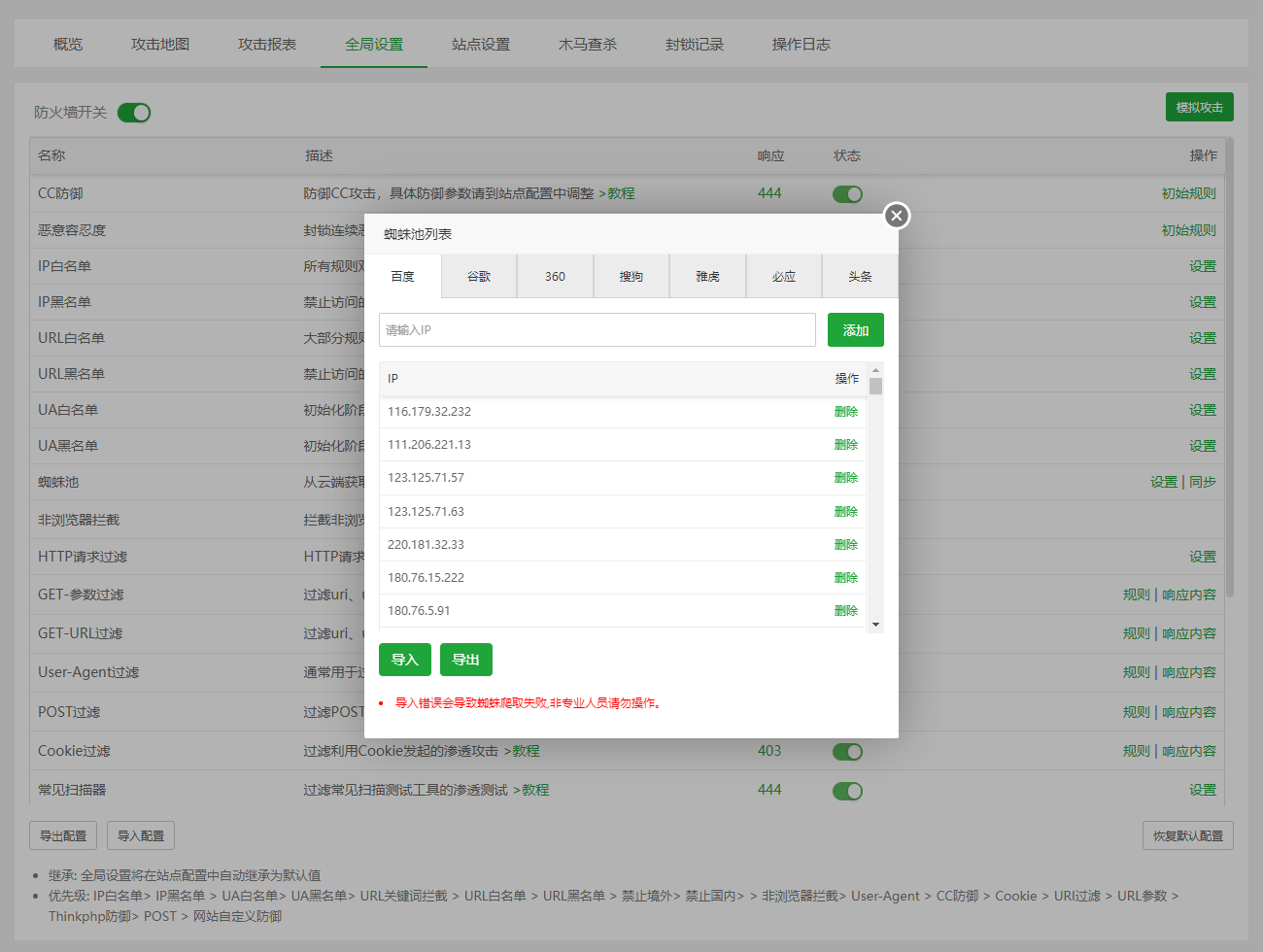
Task: Toggle the 防火墙开关 switch
Action: point(134,113)
